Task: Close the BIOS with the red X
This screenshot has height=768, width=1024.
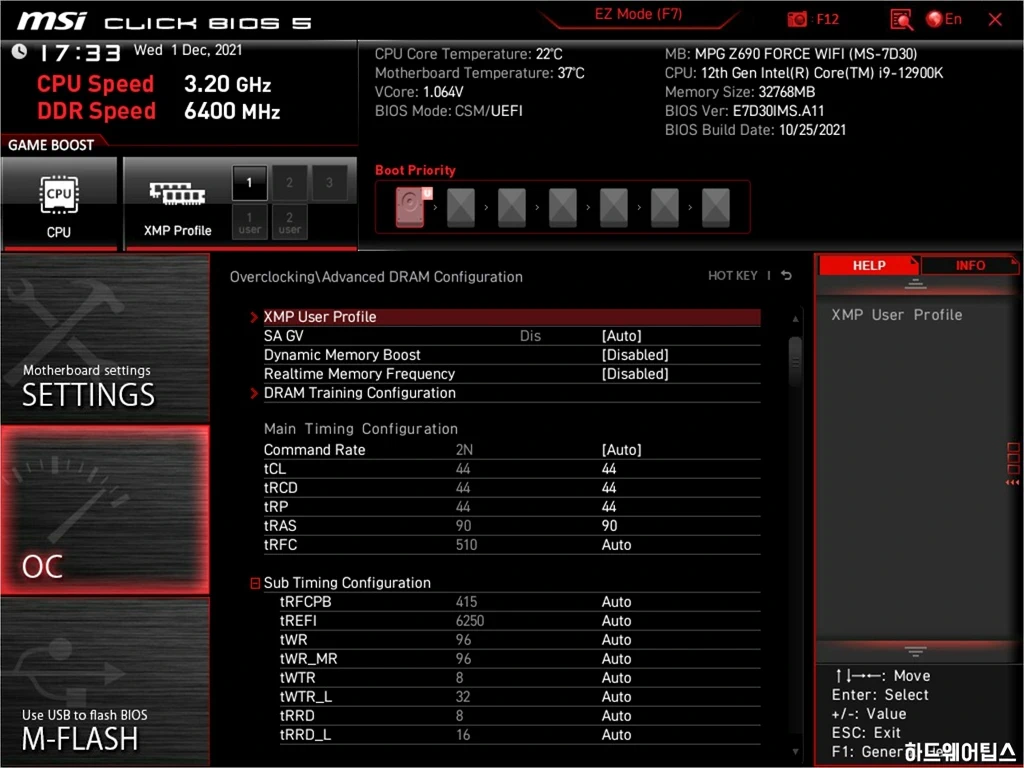Action: [x=995, y=20]
